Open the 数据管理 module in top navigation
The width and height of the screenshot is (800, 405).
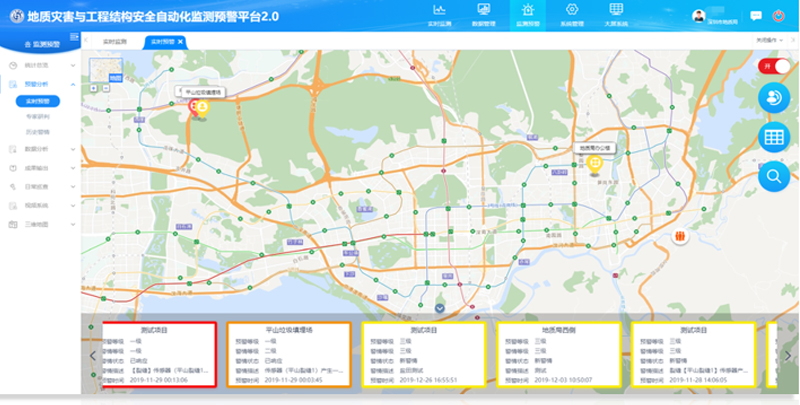(x=483, y=14)
